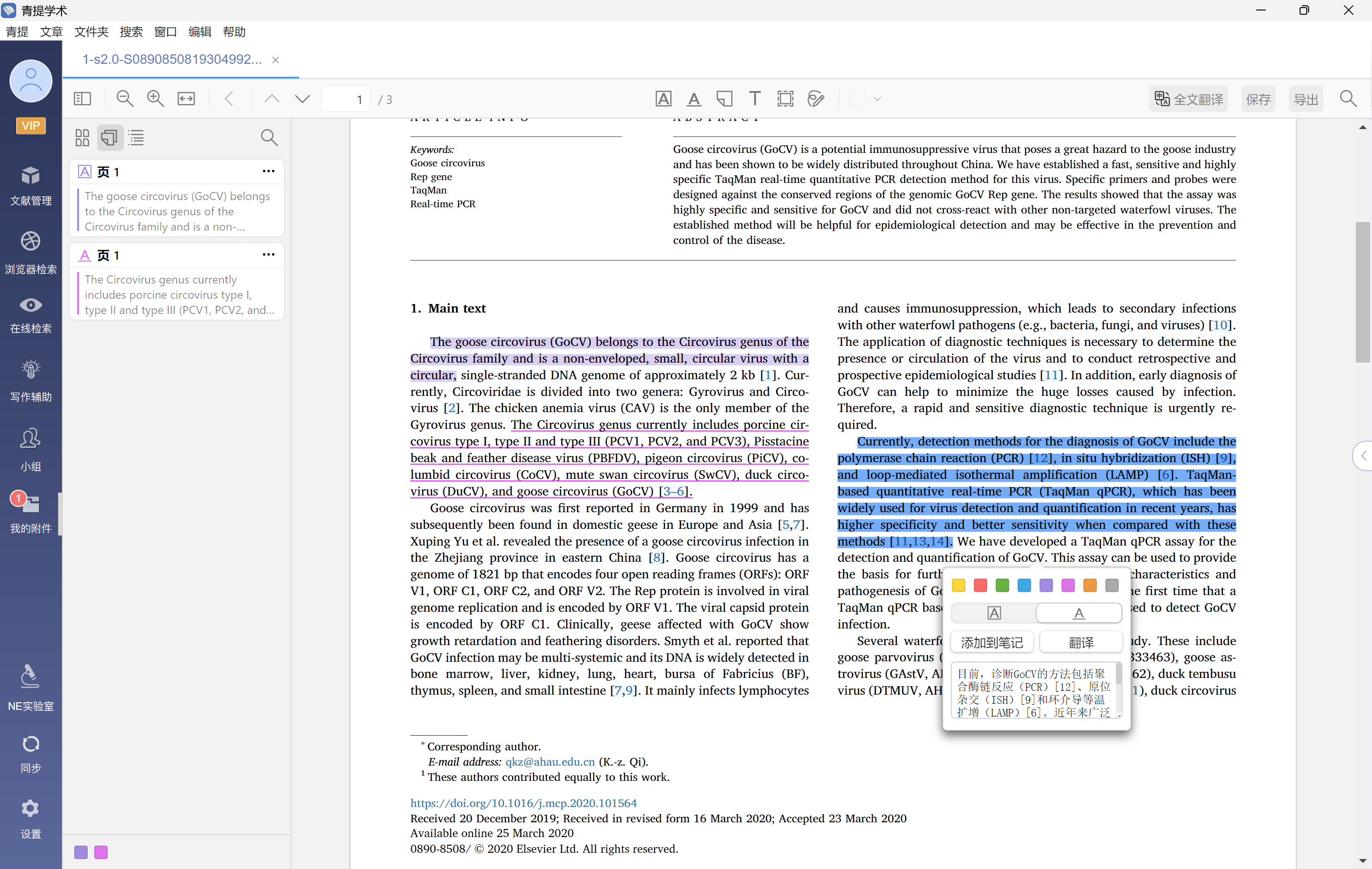Screen dimensions: 1372x869
Task: Pick blue in the popup palette
Action: tap(1024, 585)
